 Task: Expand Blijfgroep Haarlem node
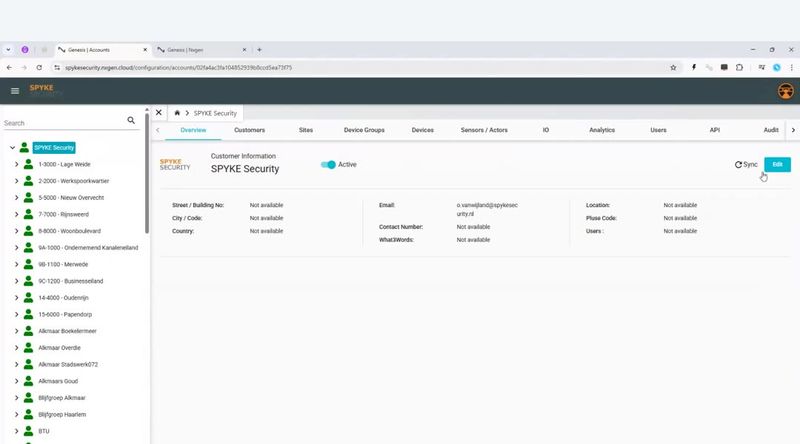point(16,414)
